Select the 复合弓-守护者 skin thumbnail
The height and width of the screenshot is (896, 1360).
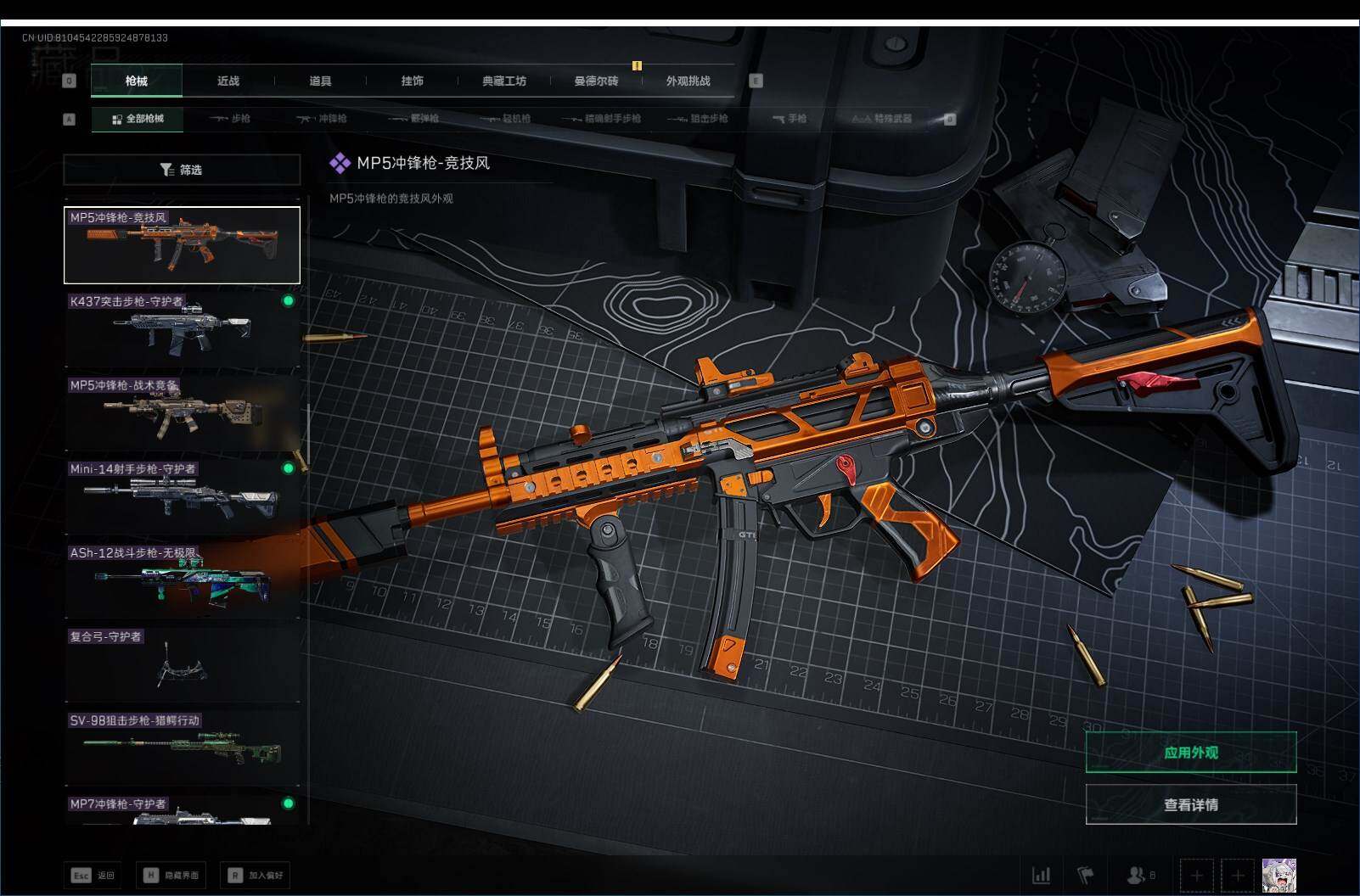(182, 664)
